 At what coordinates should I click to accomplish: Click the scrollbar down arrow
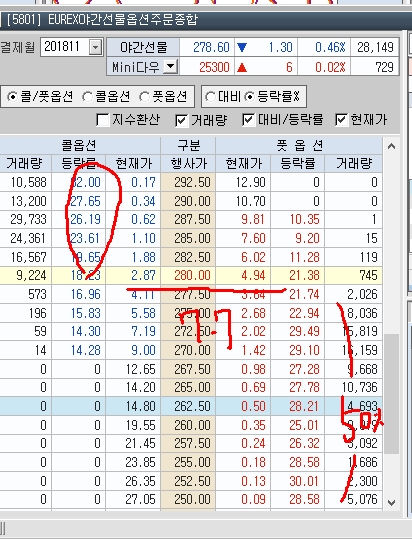tap(391, 503)
